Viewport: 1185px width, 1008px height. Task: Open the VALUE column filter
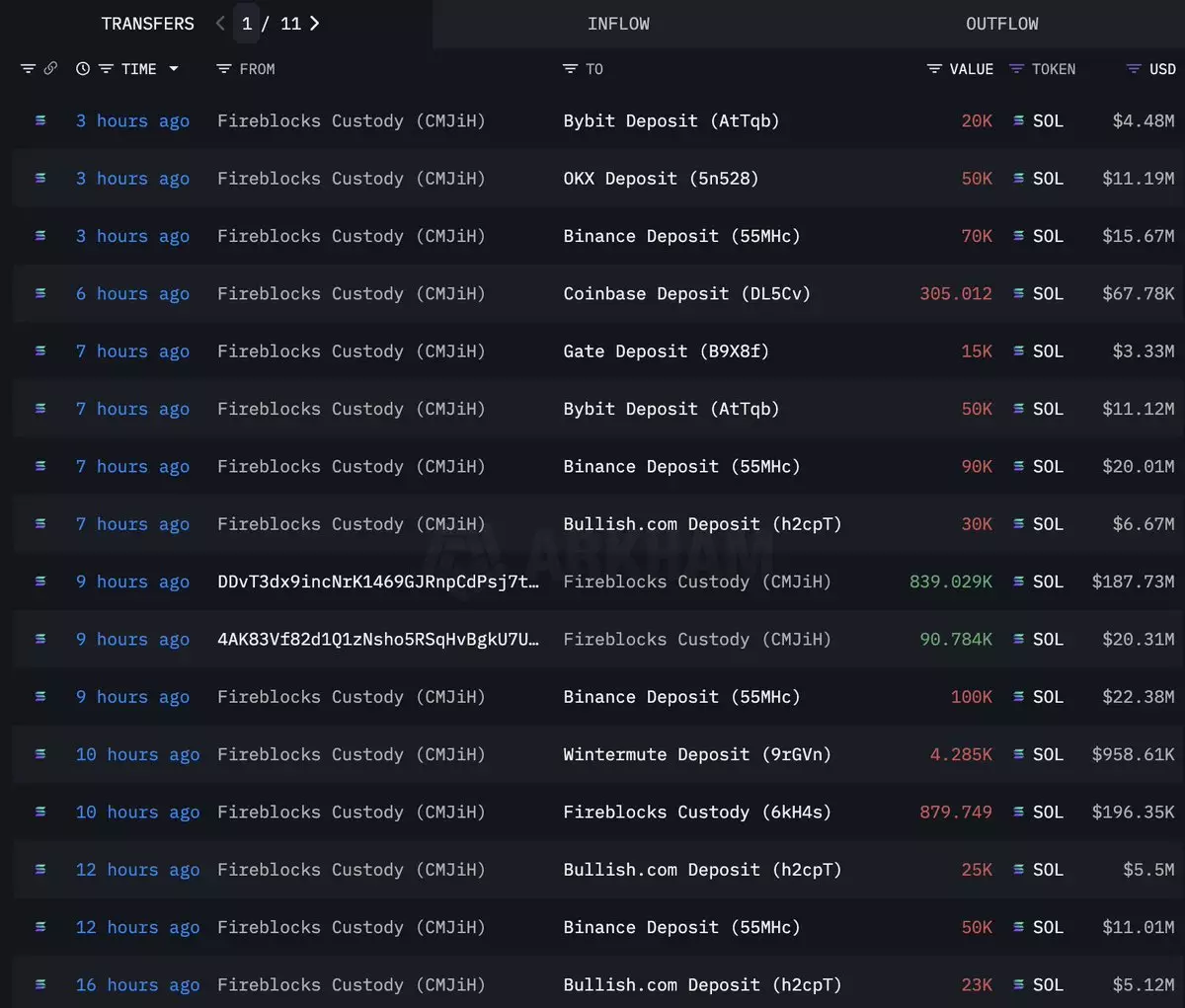tap(934, 69)
